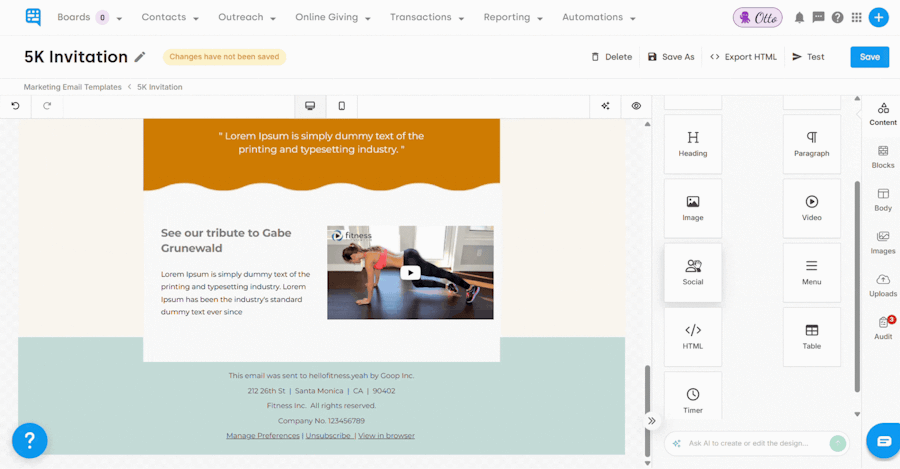Click the Save As button
The image size is (900, 469).
pyautogui.click(x=671, y=57)
